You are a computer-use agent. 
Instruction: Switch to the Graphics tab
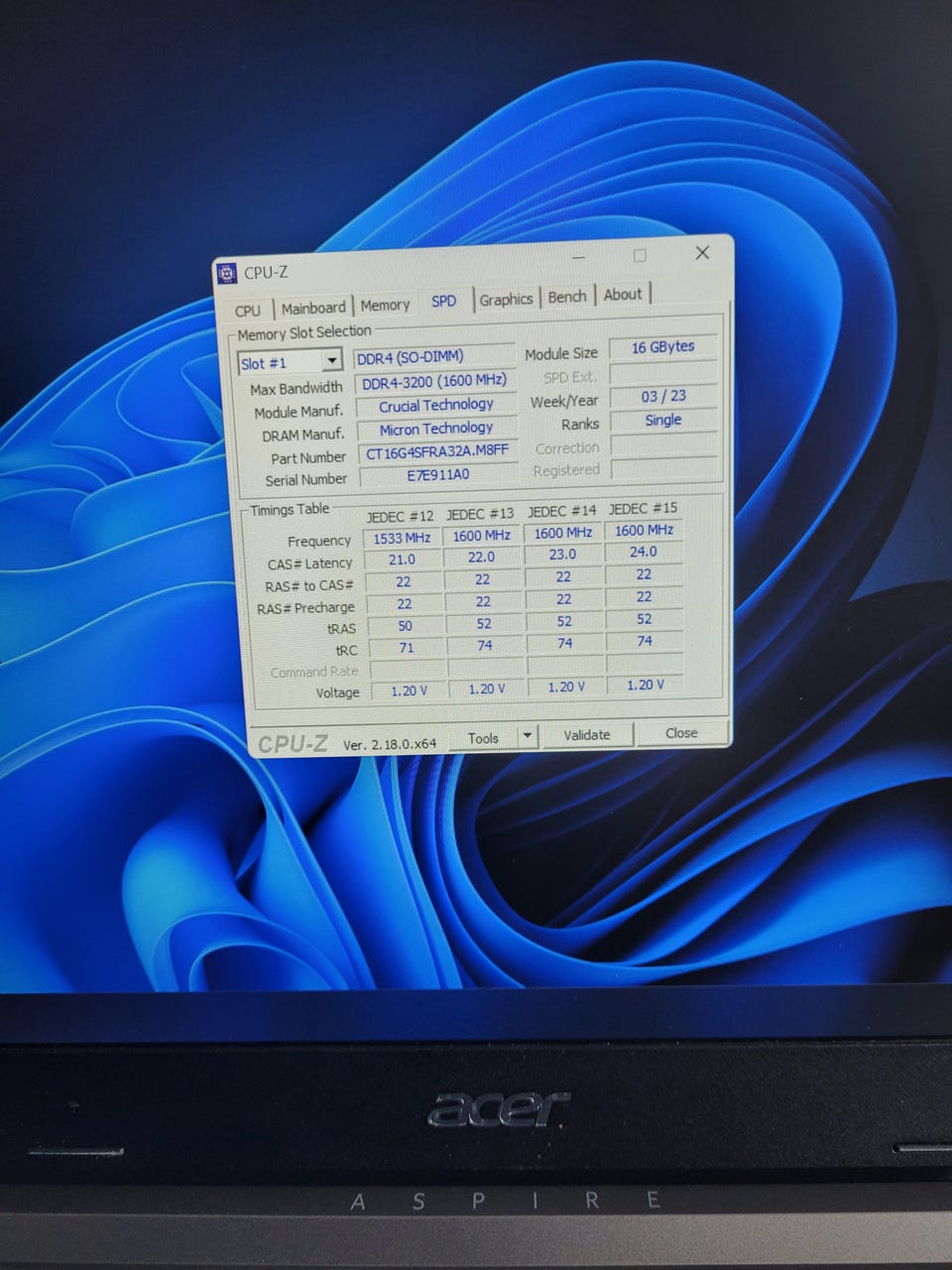pyautogui.click(x=506, y=299)
